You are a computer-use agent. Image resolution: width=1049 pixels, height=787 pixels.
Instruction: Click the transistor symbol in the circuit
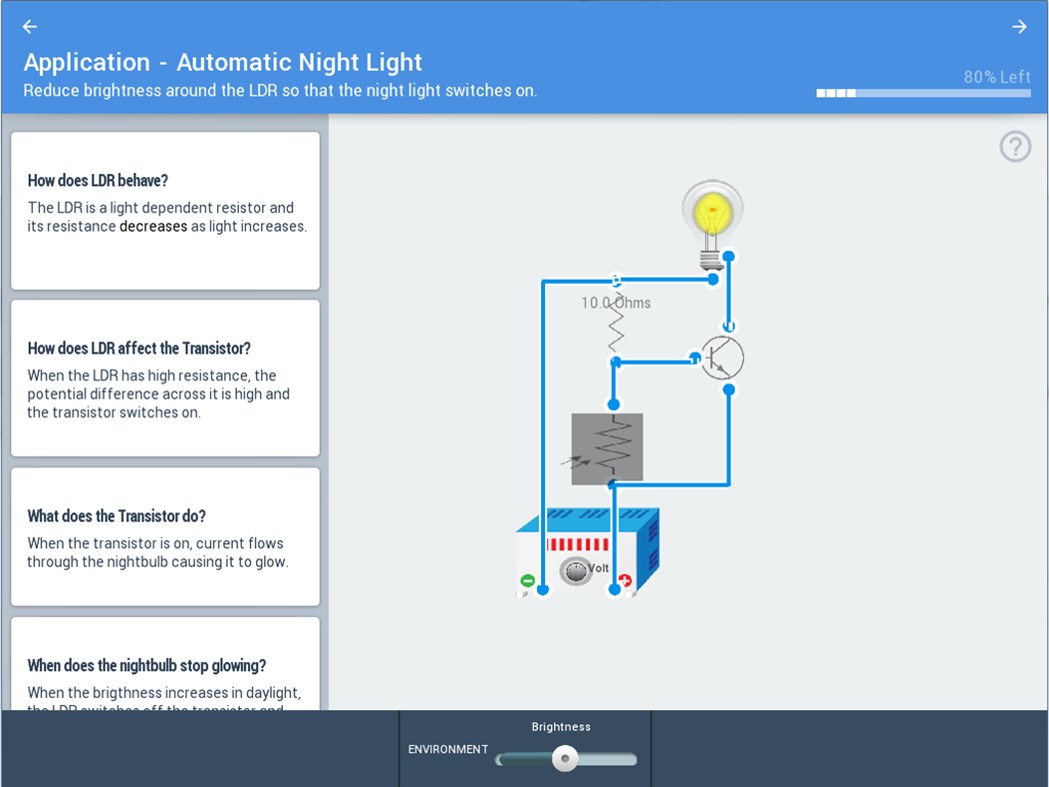pyautogui.click(x=722, y=358)
